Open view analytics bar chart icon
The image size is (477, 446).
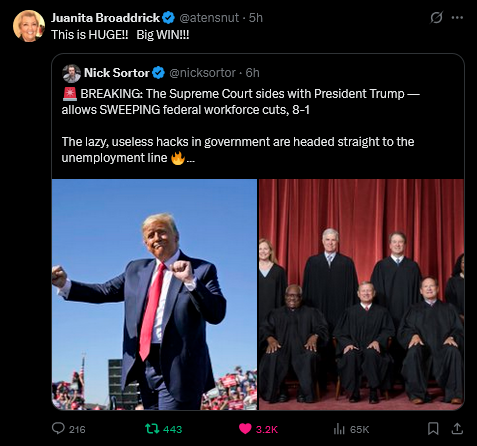pos(339,429)
